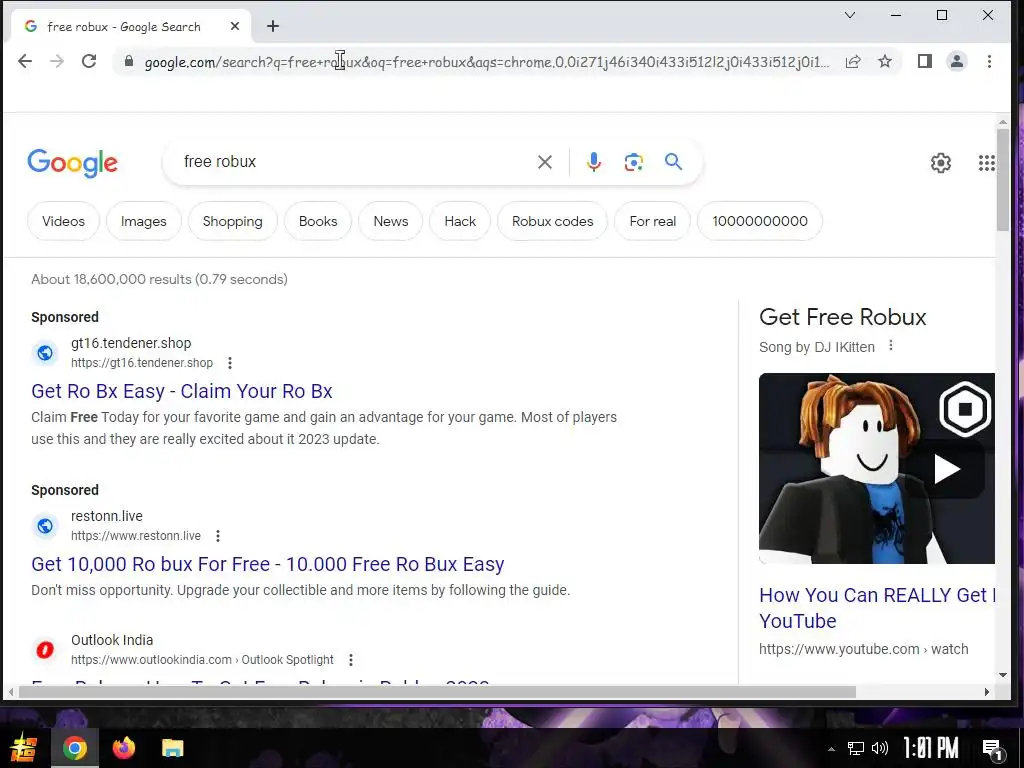Click the Chrome icon in the taskbar
The image size is (1024, 768).
74,748
